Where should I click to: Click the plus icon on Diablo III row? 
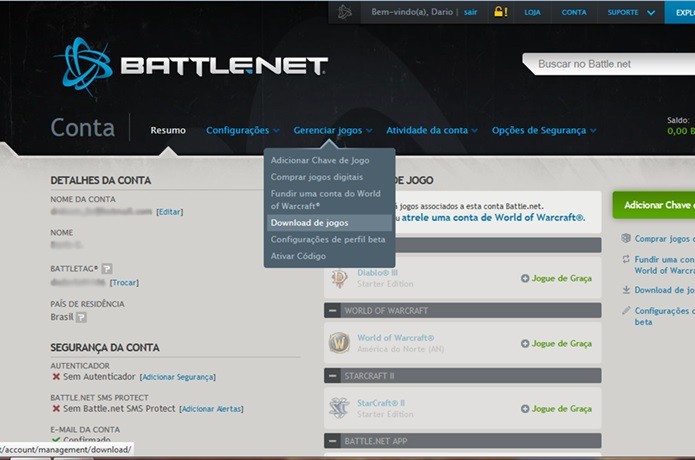pyautogui.click(x=525, y=278)
